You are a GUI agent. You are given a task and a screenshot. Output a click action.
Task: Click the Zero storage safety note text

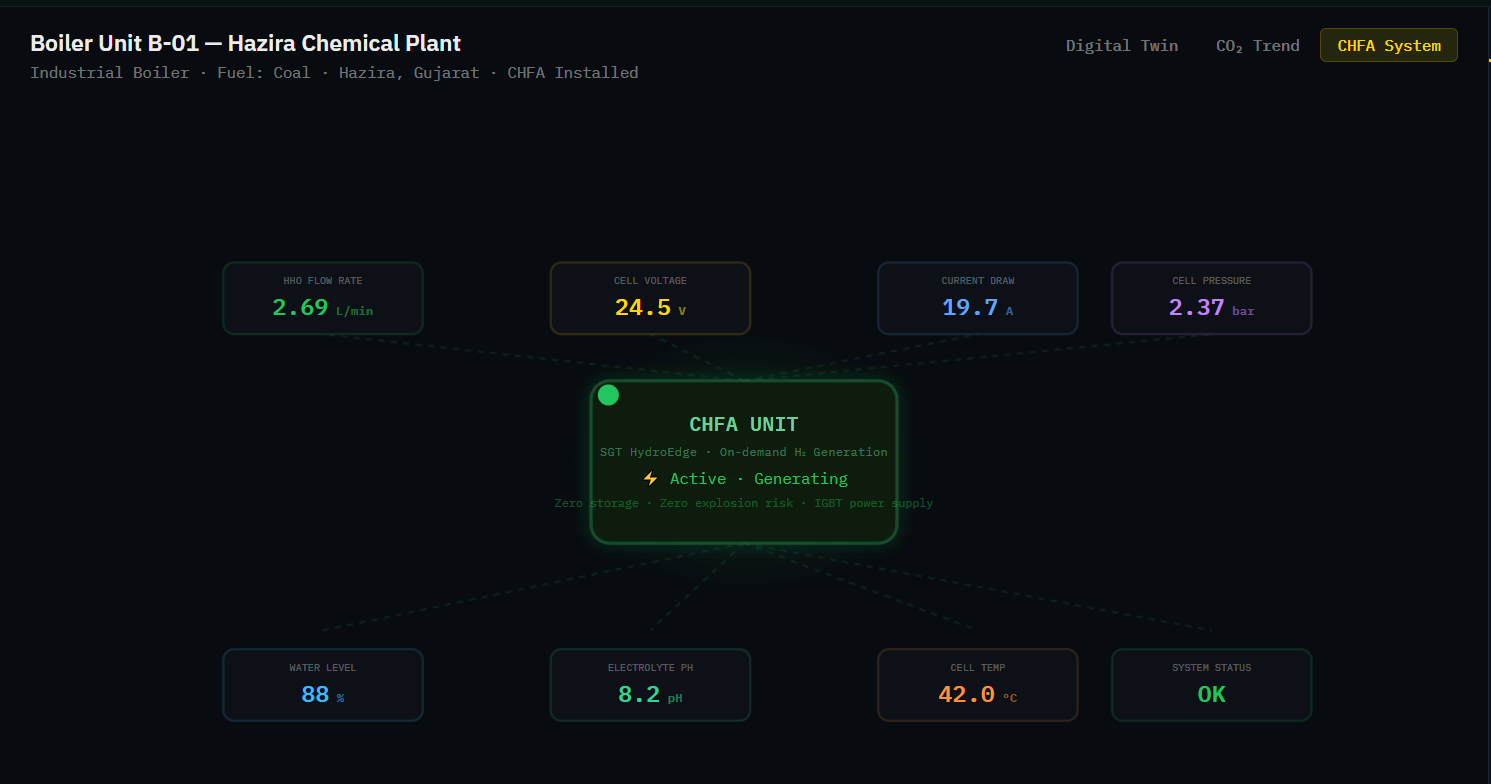click(x=743, y=503)
